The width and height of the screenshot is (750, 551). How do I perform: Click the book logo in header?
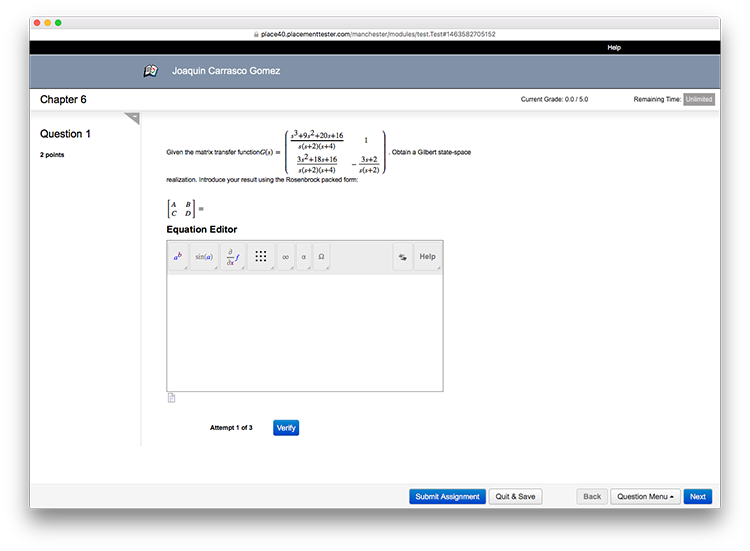point(151,71)
